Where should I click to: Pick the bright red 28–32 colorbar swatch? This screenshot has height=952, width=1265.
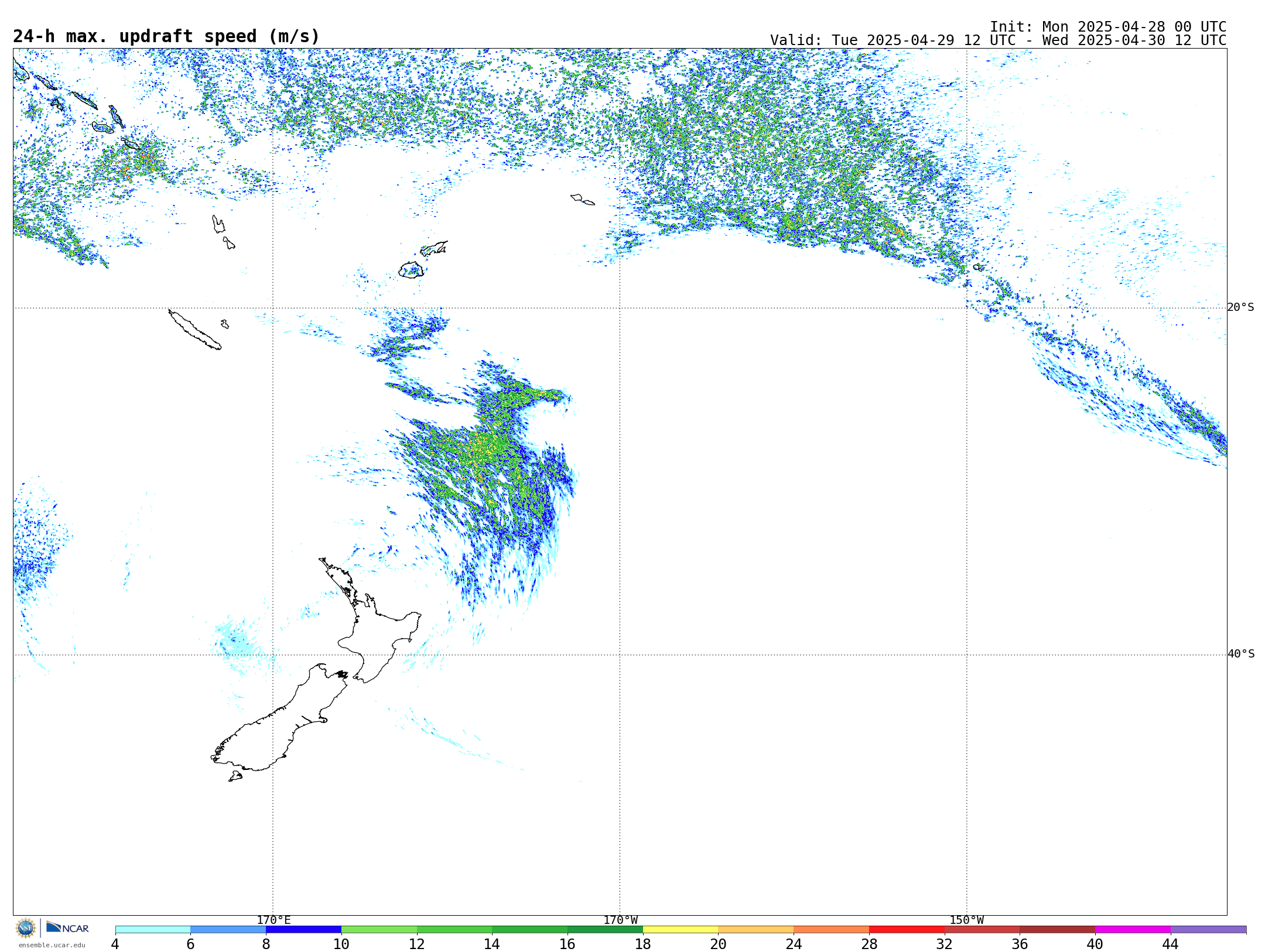[x=907, y=929]
